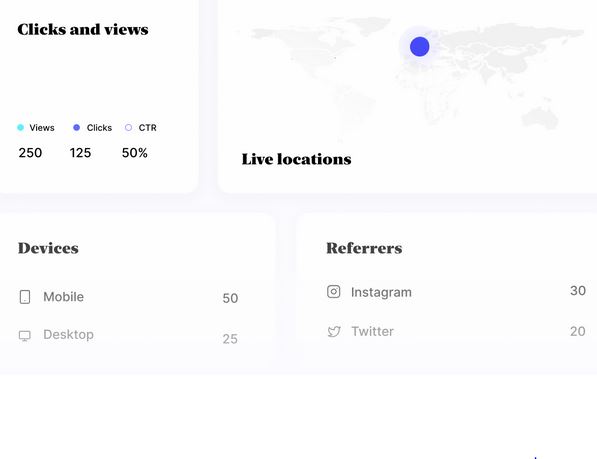Screen dimensions: 597x459
Task: Open the Instagram referrer entry
Action: coord(381,292)
